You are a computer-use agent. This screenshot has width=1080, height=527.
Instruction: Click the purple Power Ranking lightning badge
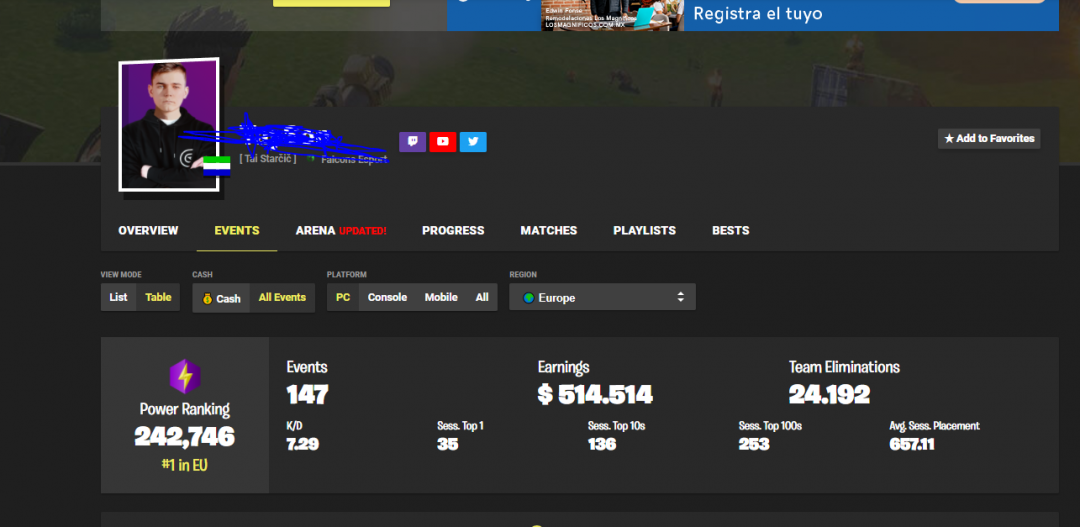[184, 377]
